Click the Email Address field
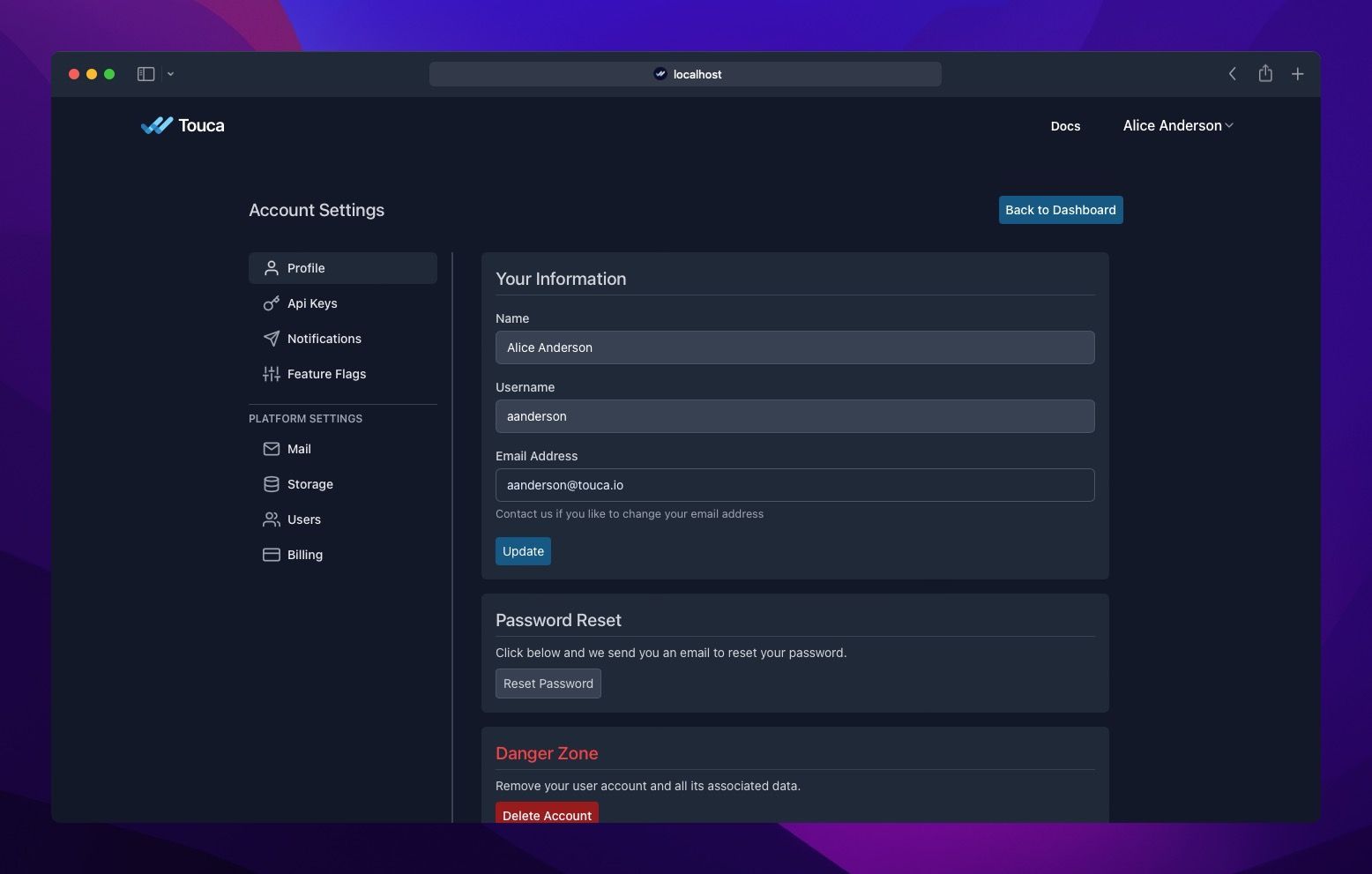This screenshot has width=1372, height=874. coord(795,485)
